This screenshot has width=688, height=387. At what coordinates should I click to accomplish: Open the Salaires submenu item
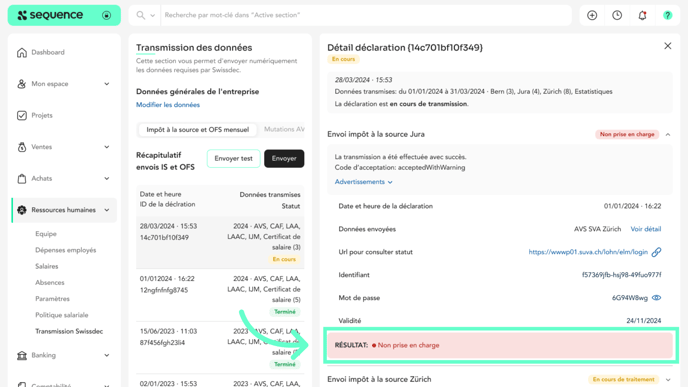pos(47,266)
